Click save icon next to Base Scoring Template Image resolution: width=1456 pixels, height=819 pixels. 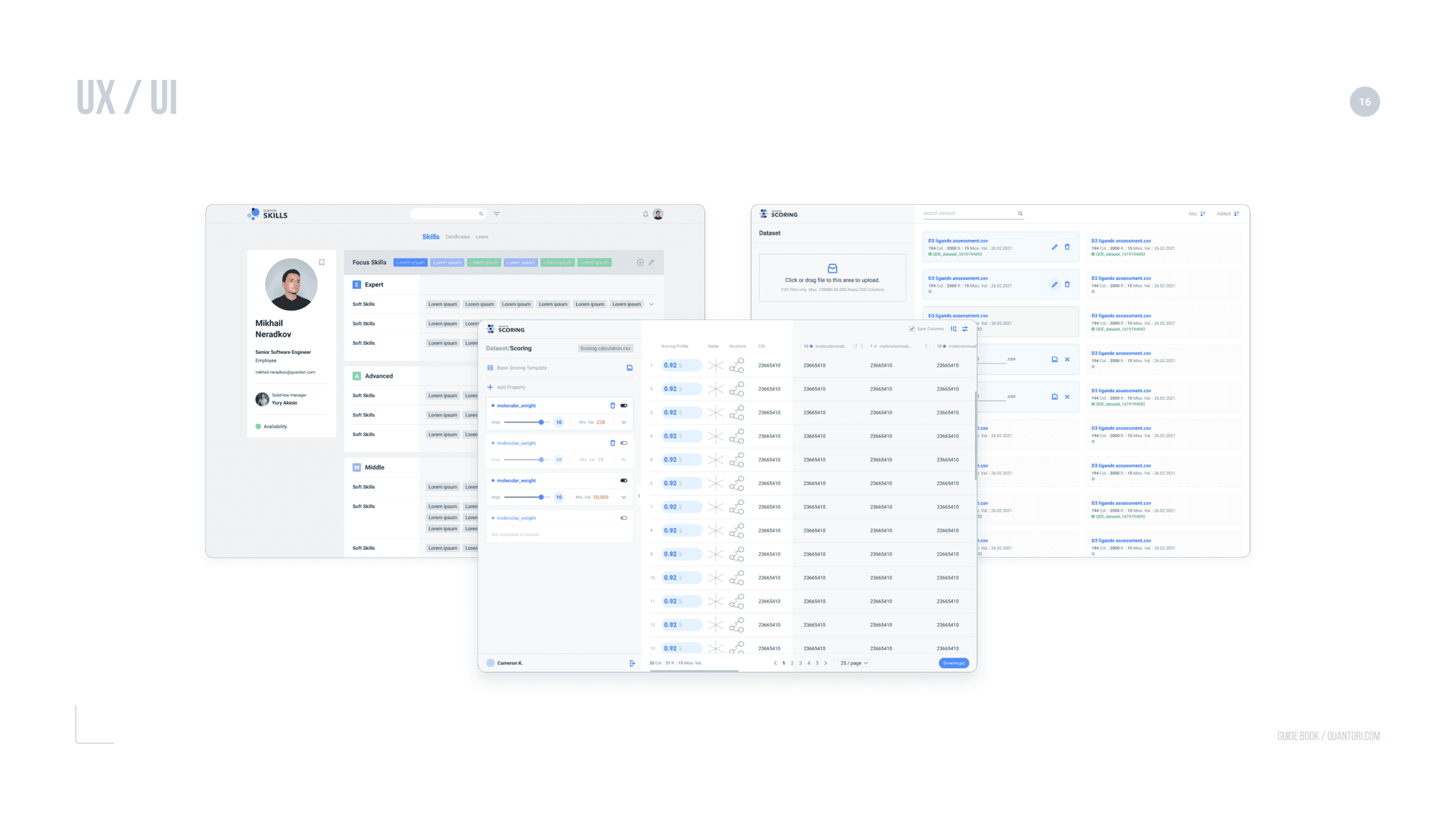click(629, 368)
